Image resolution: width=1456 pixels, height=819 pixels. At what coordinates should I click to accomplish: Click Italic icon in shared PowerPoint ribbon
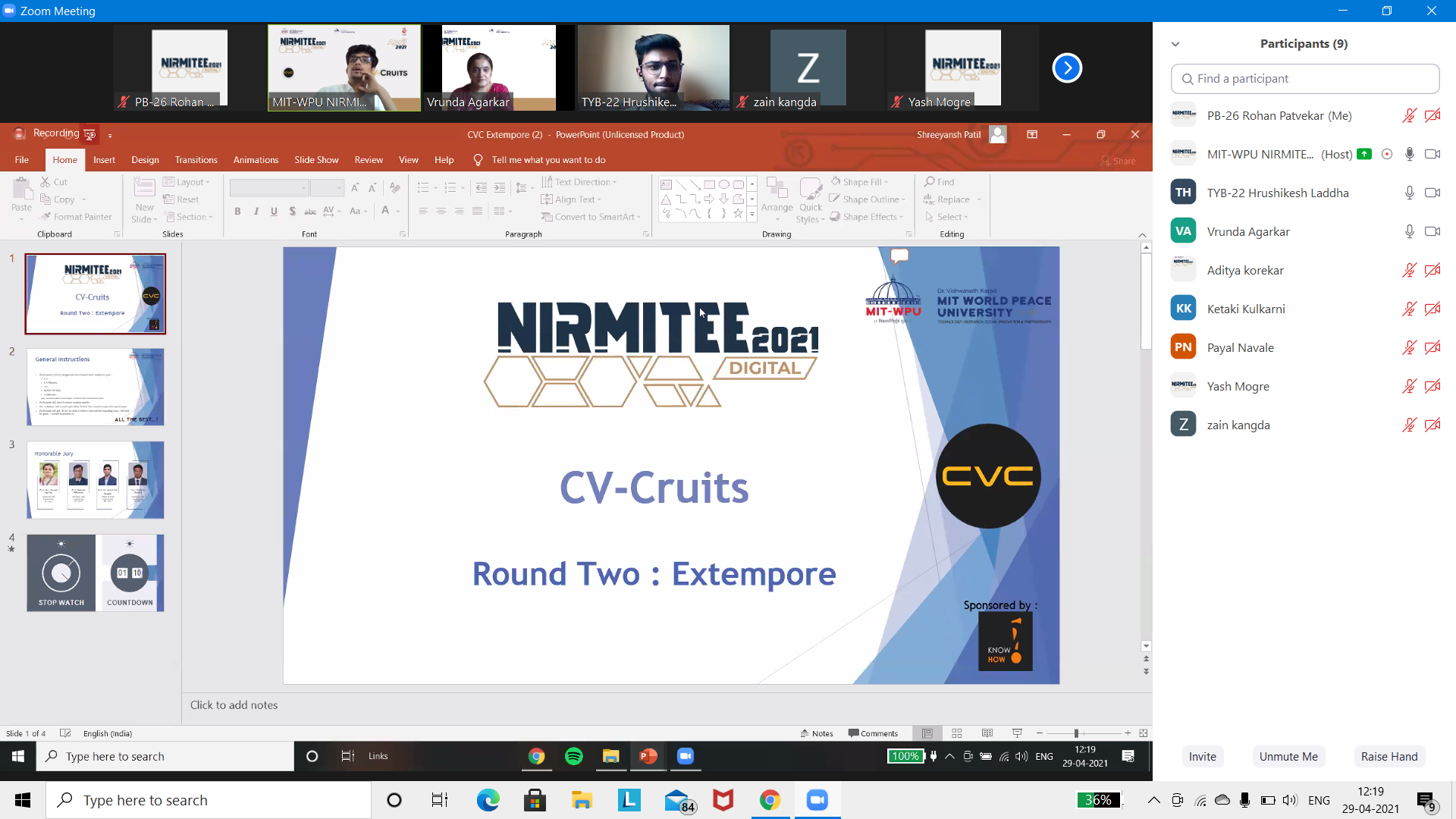[256, 212]
